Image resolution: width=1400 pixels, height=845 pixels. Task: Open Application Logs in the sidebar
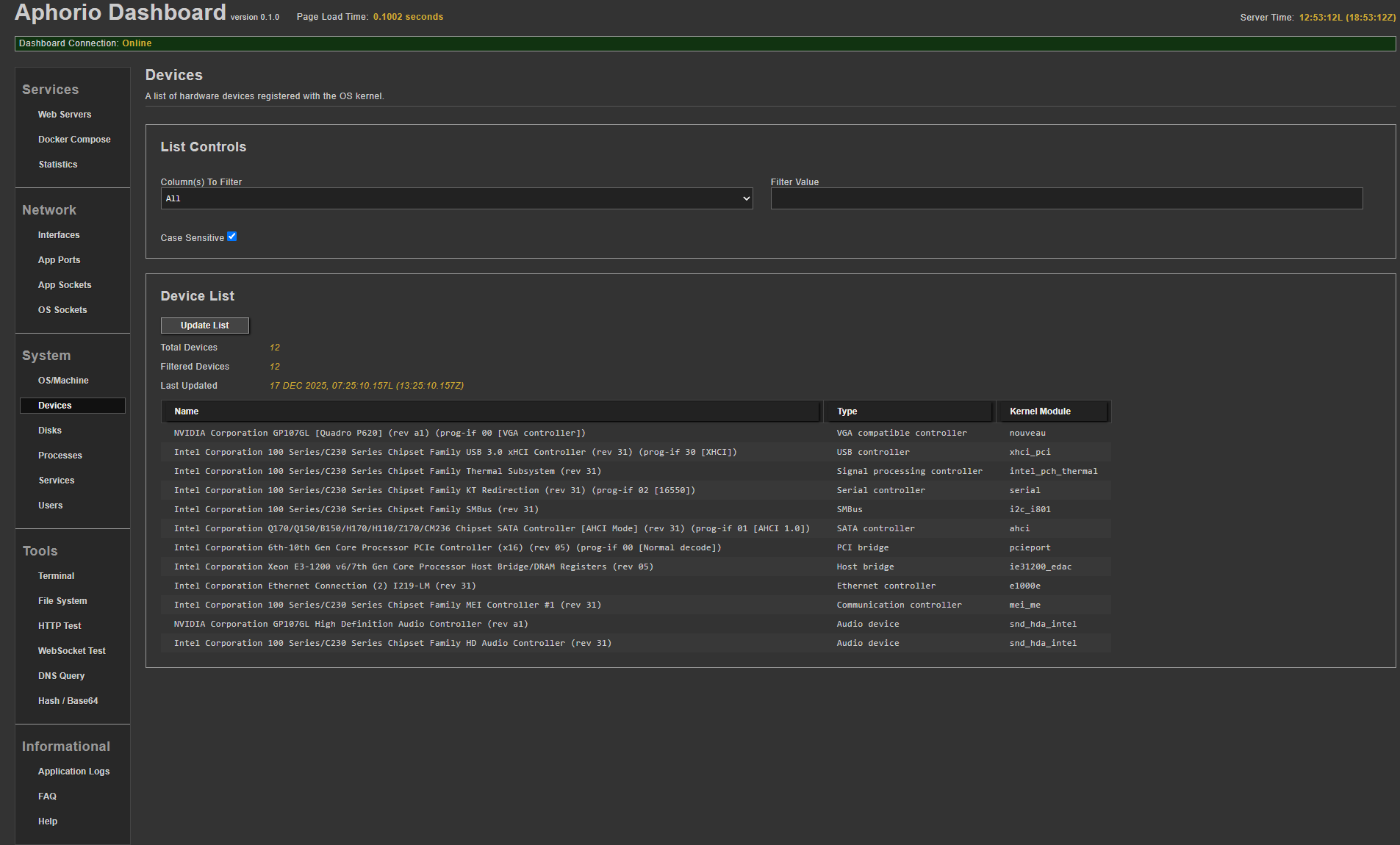click(73, 772)
